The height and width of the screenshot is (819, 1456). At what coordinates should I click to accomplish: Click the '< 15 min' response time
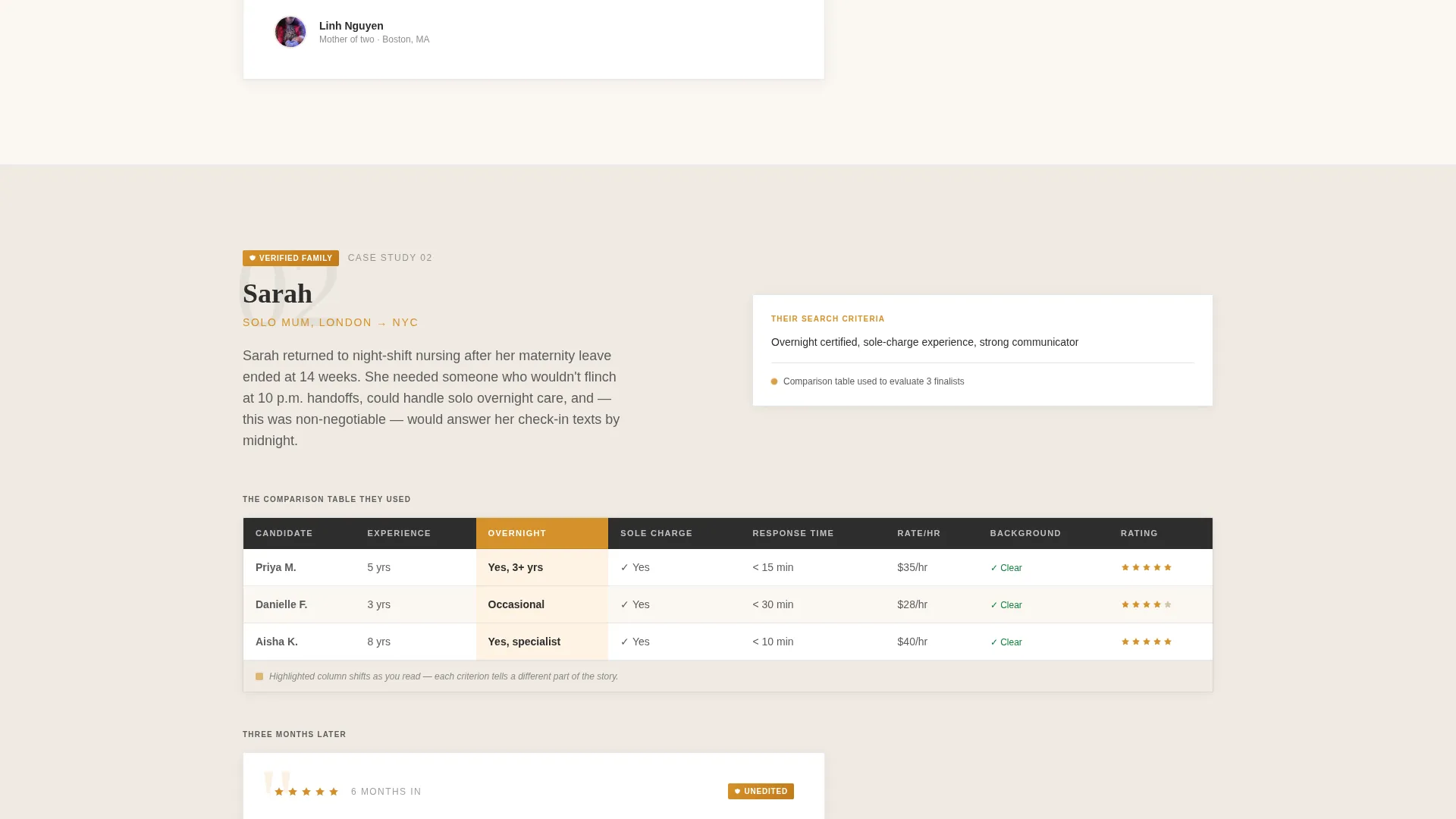click(x=773, y=567)
